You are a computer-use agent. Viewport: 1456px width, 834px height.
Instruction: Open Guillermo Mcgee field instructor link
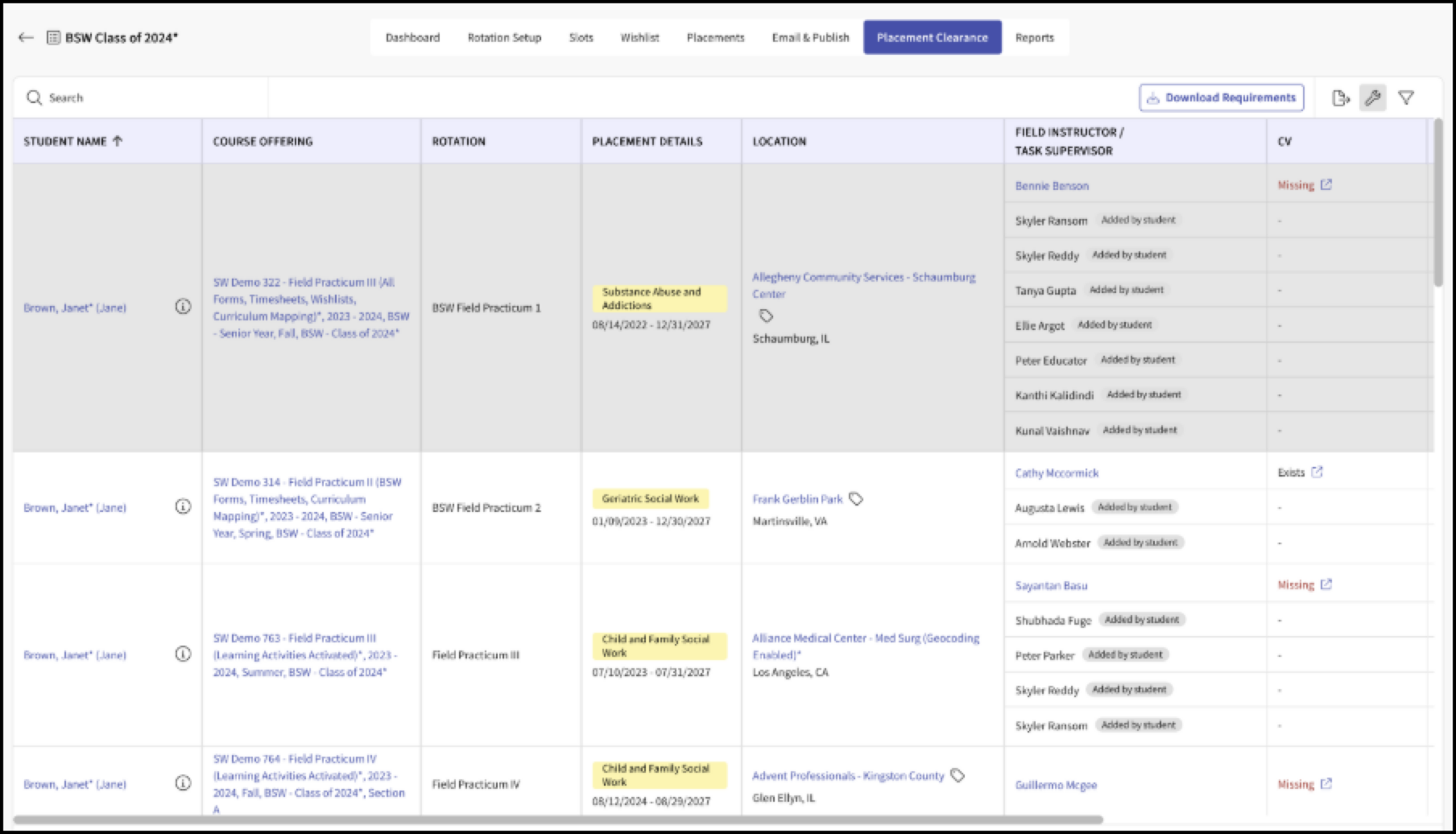(x=1056, y=784)
